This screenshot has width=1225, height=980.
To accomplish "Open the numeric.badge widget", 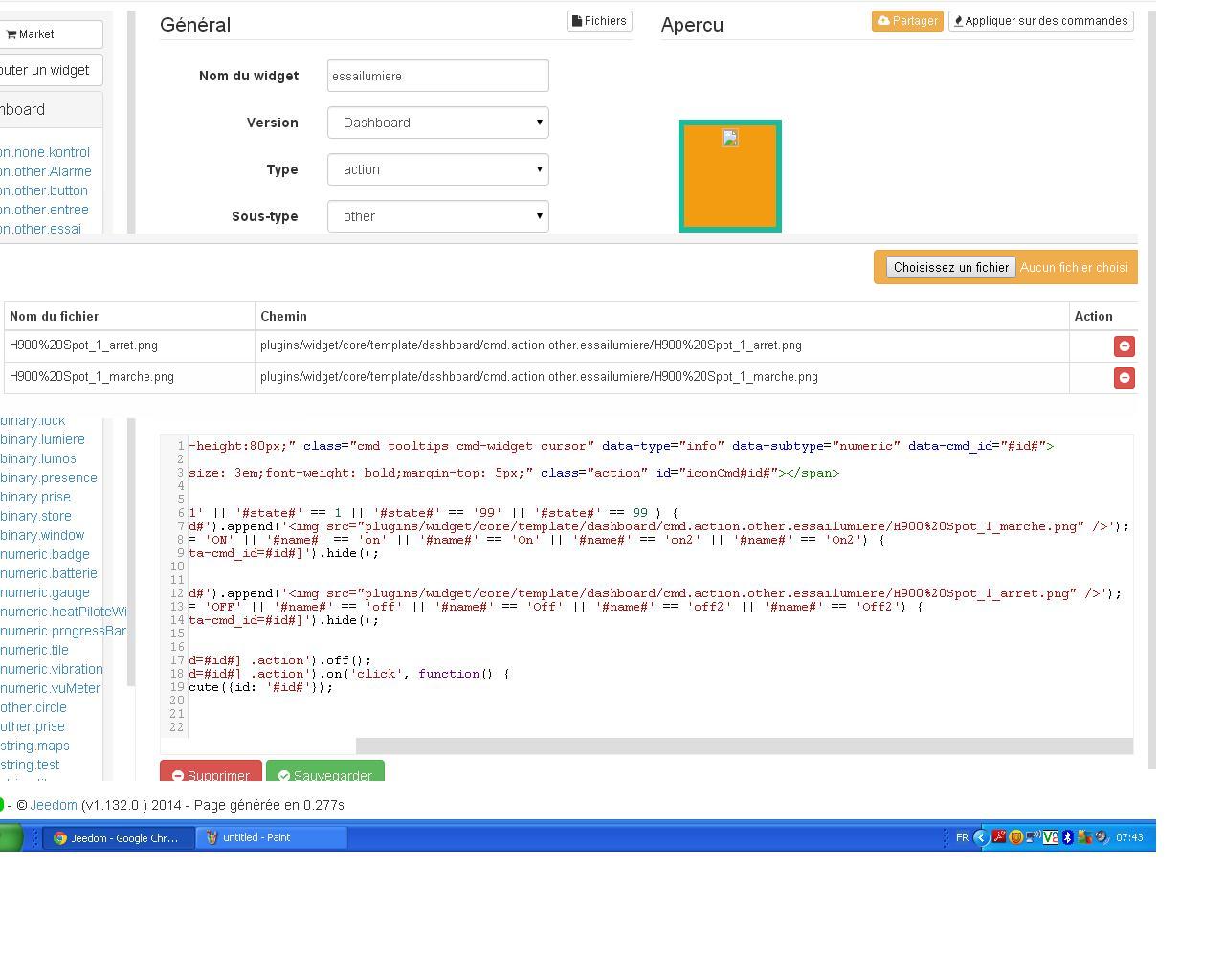I will point(45,554).
